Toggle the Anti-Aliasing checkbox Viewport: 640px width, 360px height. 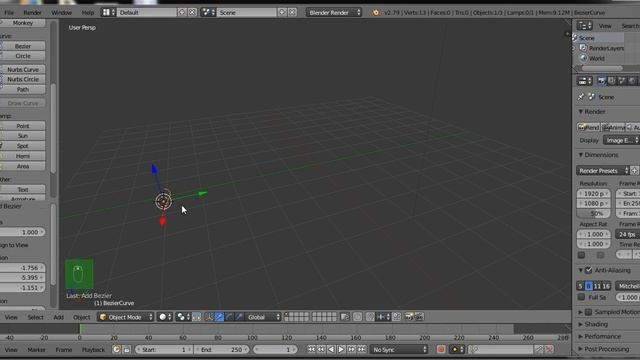coord(589,270)
